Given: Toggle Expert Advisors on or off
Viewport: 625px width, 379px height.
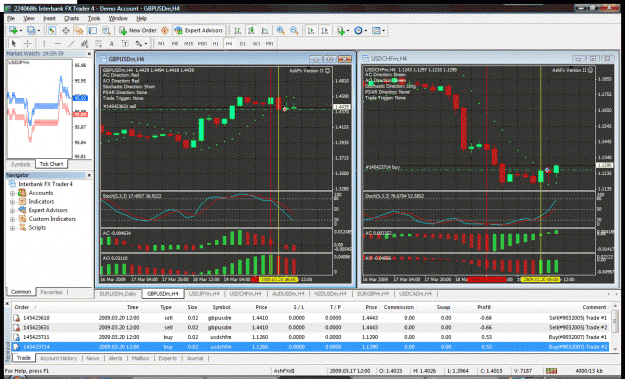Looking at the screenshot, I should point(199,30).
